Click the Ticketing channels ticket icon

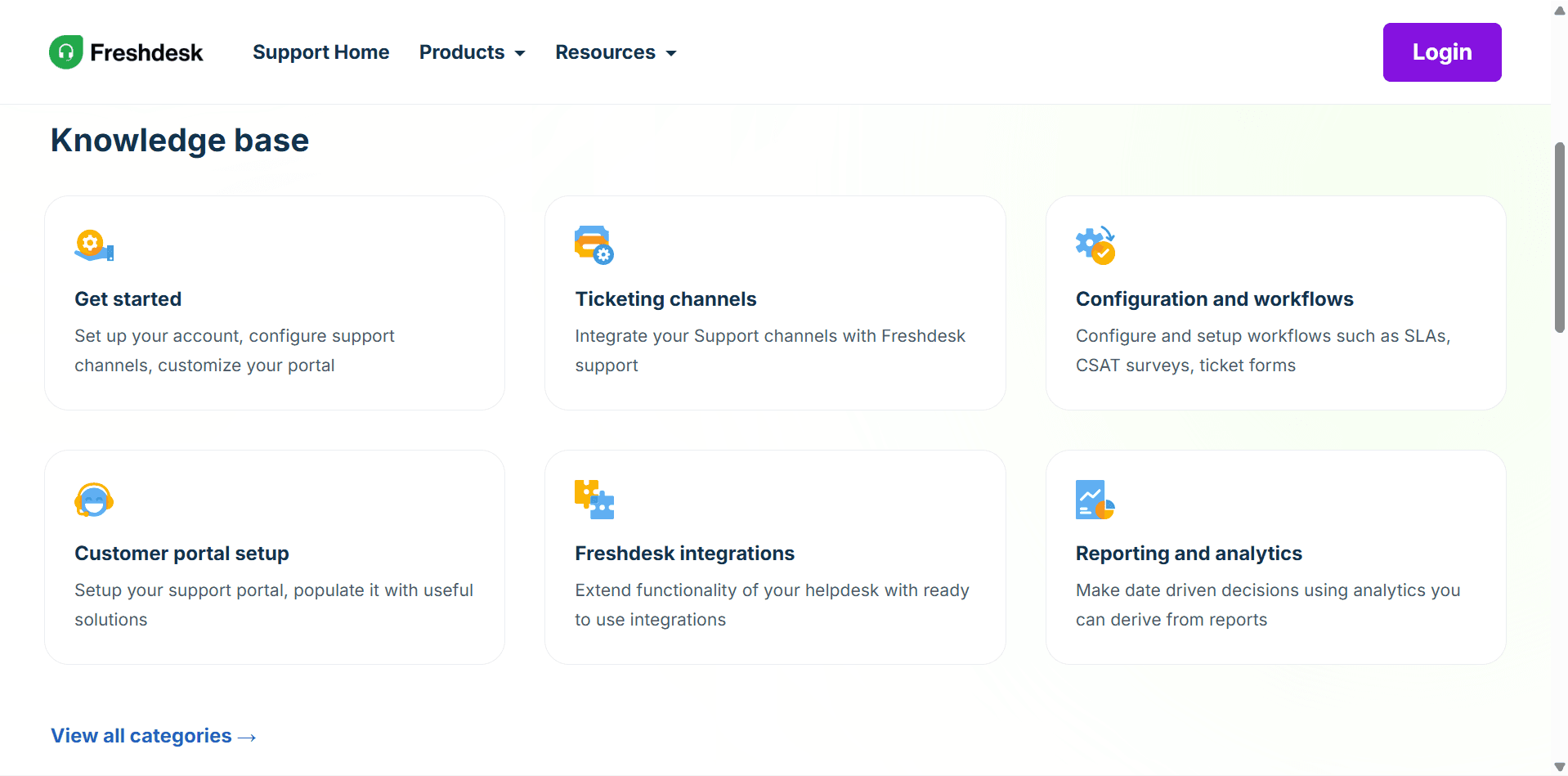click(594, 245)
